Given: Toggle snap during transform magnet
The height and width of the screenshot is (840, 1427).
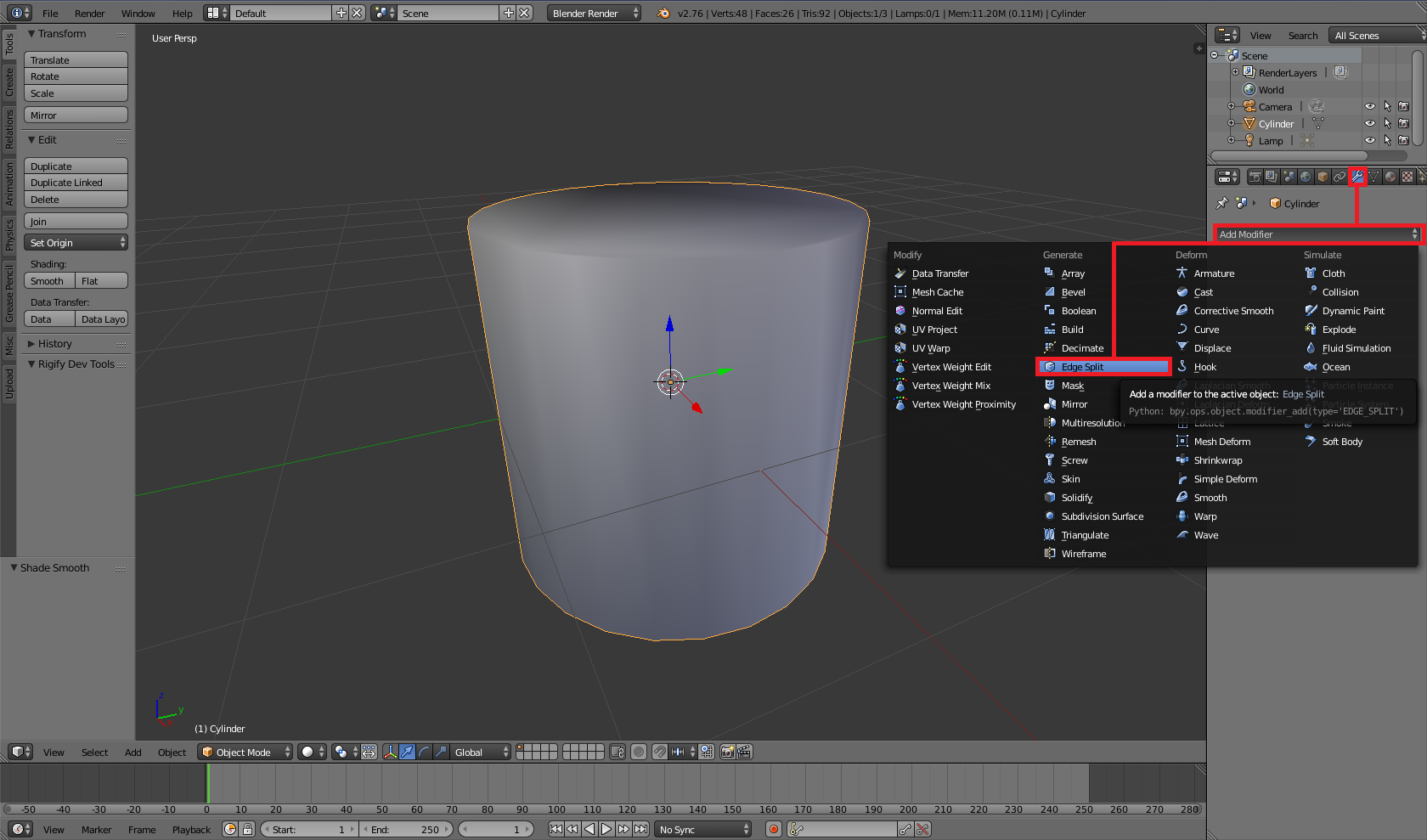Looking at the screenshot, I should (660, 752).
